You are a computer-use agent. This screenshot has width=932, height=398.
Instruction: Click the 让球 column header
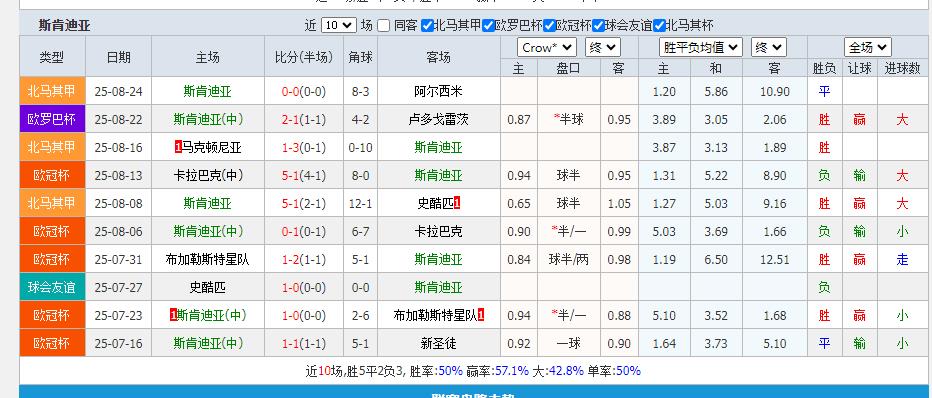[x=859, y=68]
